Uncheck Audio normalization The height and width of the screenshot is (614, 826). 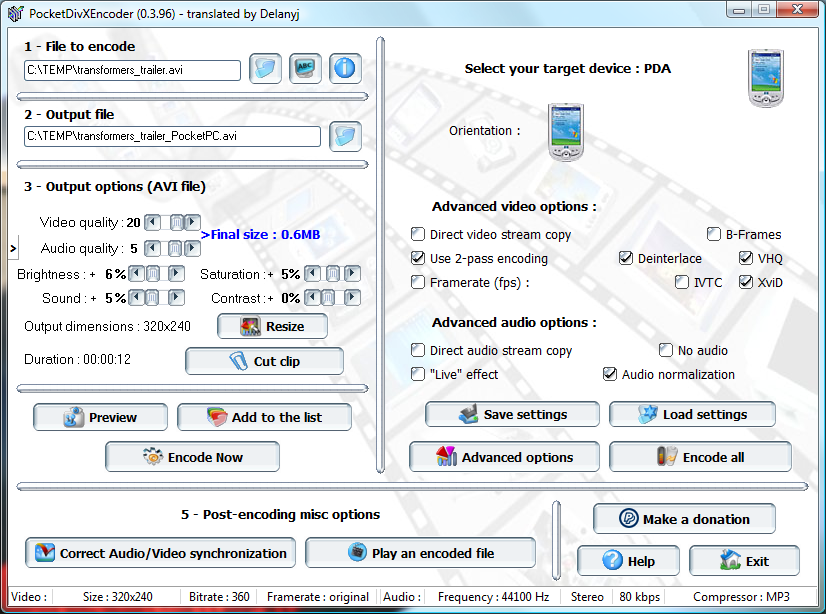610,374
